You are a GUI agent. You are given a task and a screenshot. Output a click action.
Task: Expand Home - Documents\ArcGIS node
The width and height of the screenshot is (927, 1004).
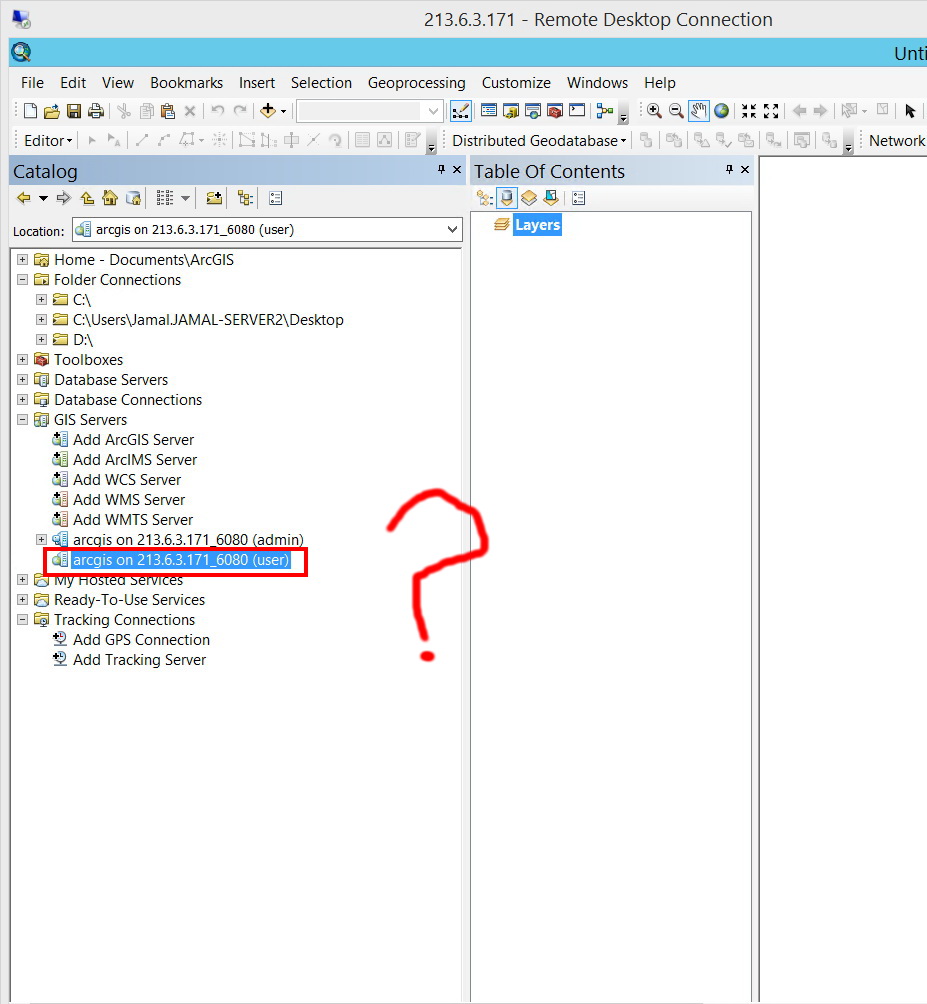point(22,259)
